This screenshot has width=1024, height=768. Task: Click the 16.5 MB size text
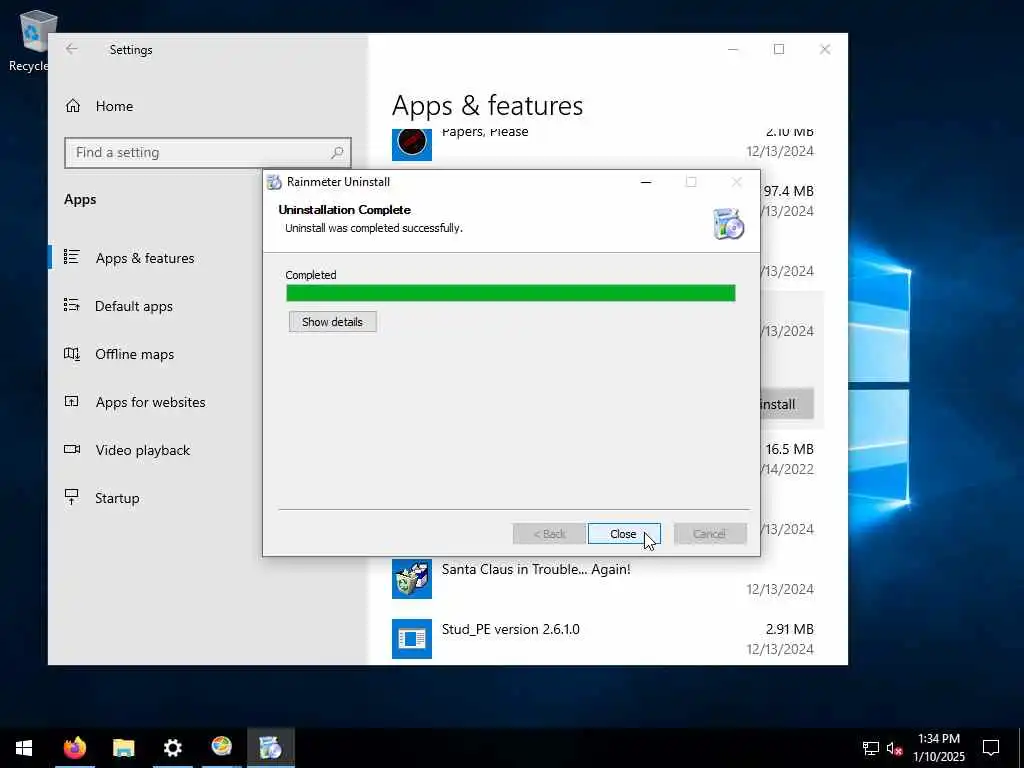790,449
